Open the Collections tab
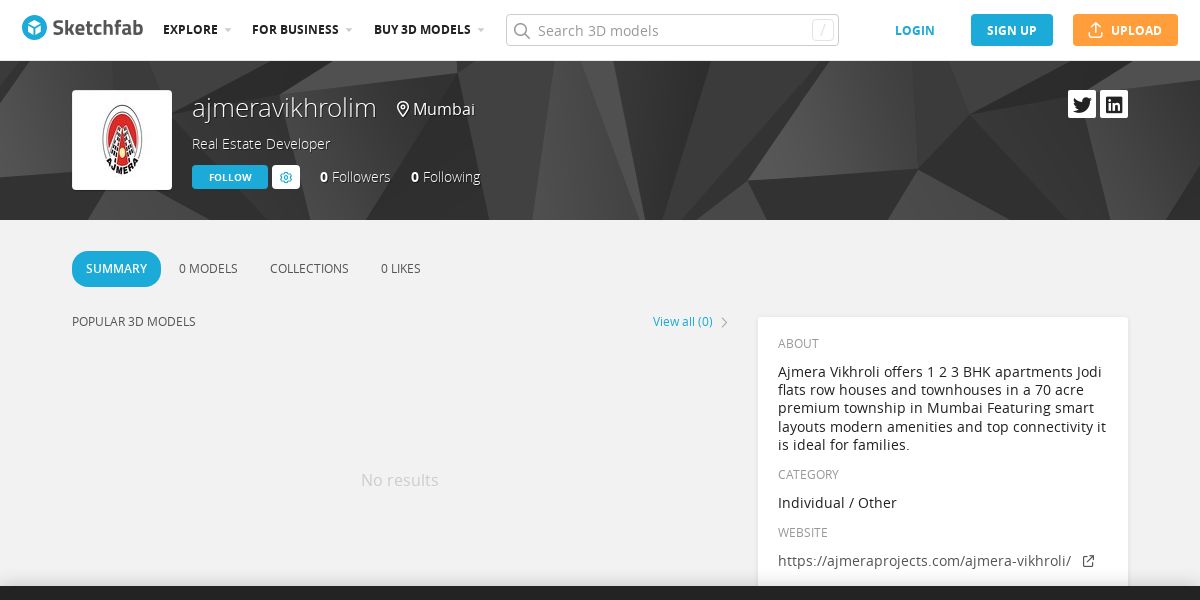The height and width of the screenshot is (600, 1200). click(309, 269)
